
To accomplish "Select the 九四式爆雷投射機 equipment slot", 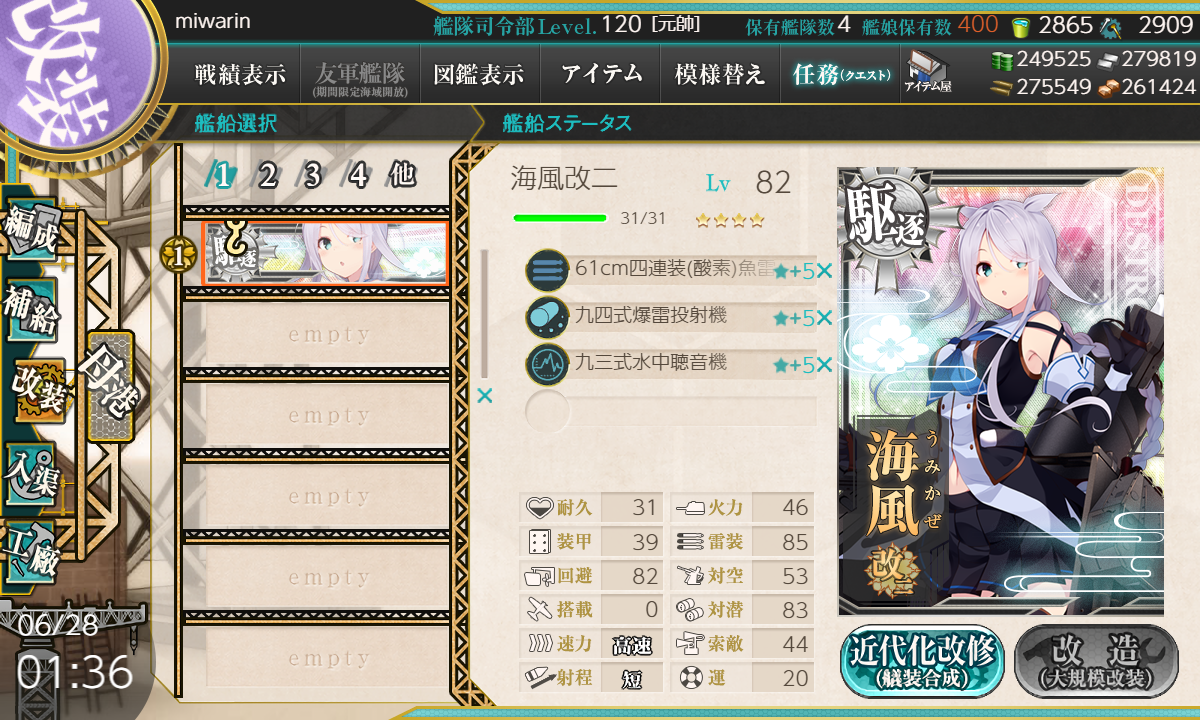I will point(670,317).
